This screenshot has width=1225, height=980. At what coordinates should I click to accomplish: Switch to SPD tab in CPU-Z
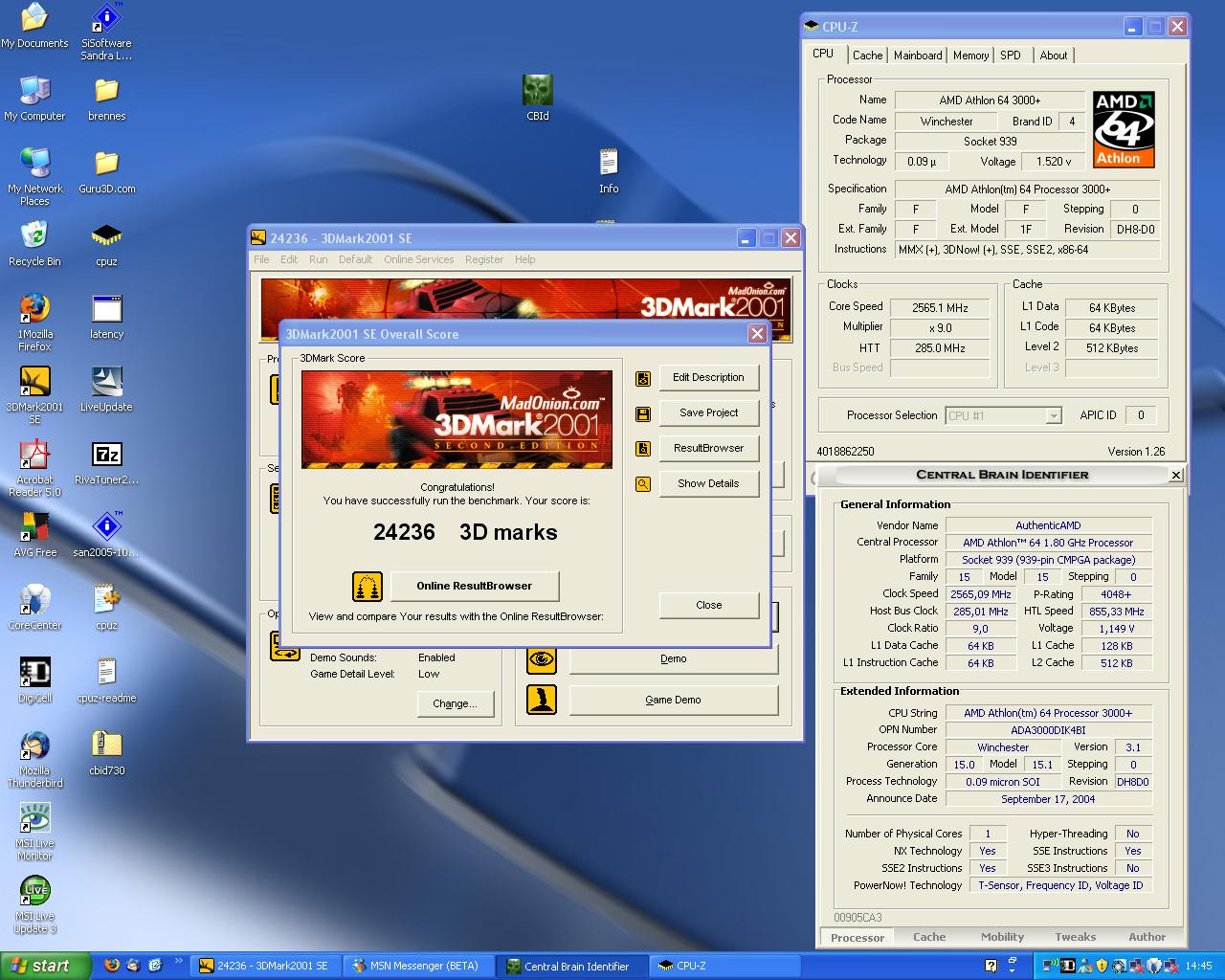(1011, 56)
